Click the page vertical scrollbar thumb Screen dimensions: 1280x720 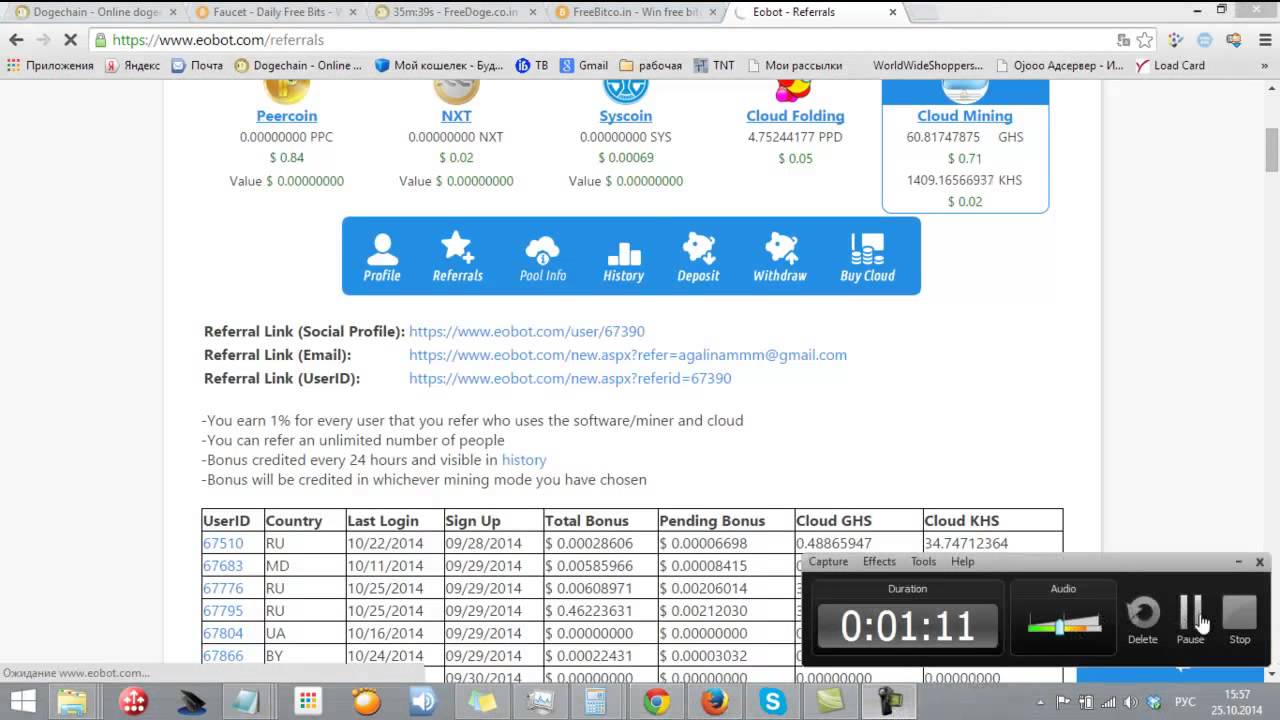(1272, 150)
